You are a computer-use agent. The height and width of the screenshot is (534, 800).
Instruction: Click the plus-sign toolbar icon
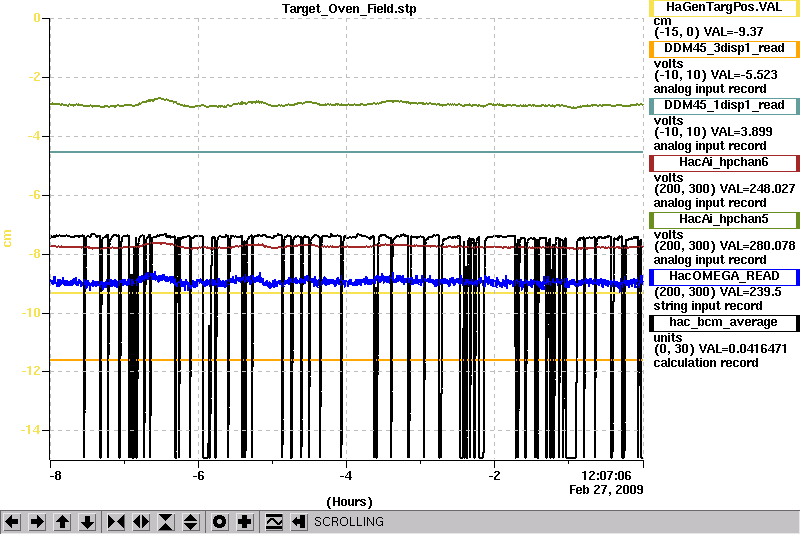245,522
